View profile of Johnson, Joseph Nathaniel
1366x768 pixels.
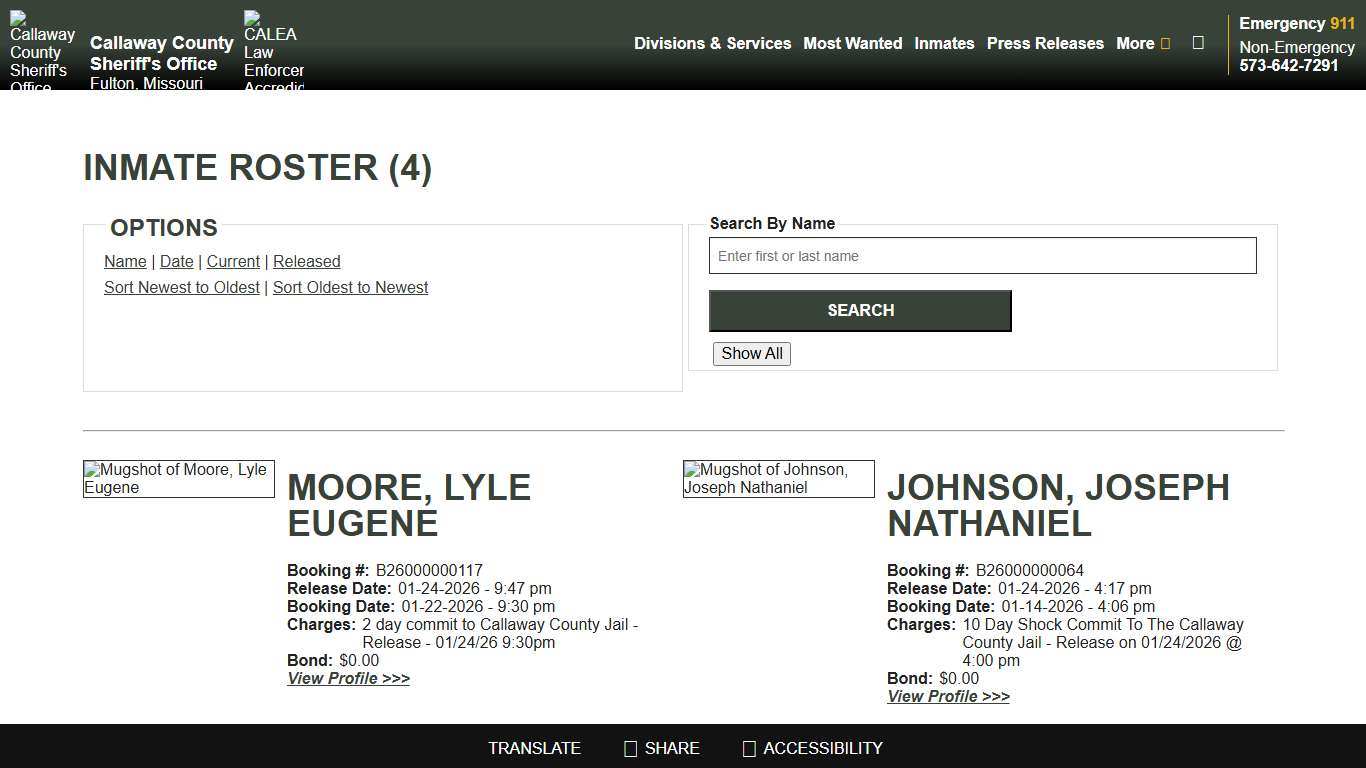948,696
